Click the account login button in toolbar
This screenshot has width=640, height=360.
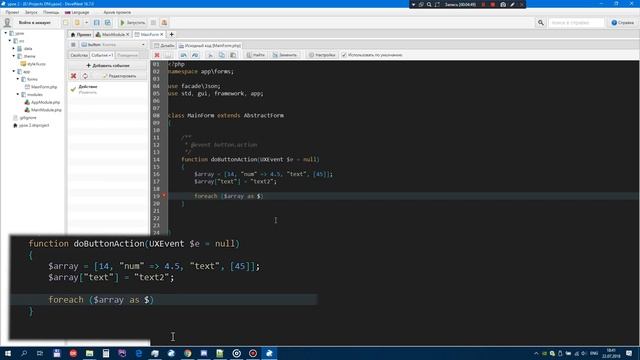coord(35,22)
